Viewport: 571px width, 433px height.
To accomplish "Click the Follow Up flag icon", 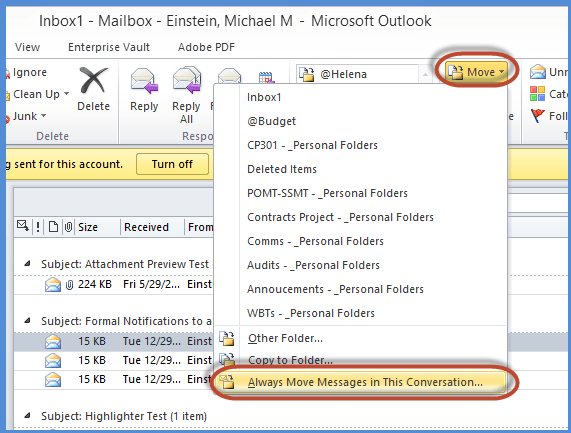I will coord(537,116).
